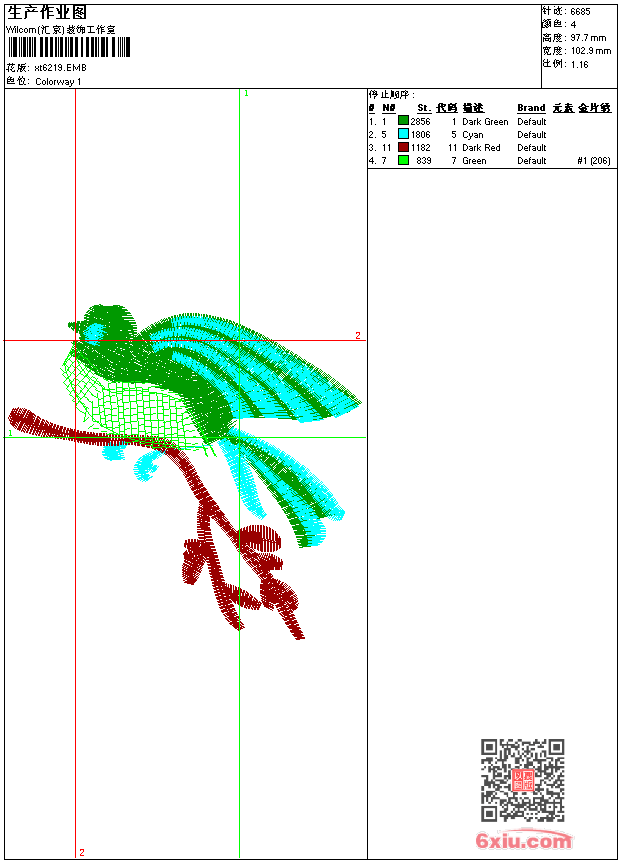Click the #1 (206) sequin entry

(x=594, y=161)
